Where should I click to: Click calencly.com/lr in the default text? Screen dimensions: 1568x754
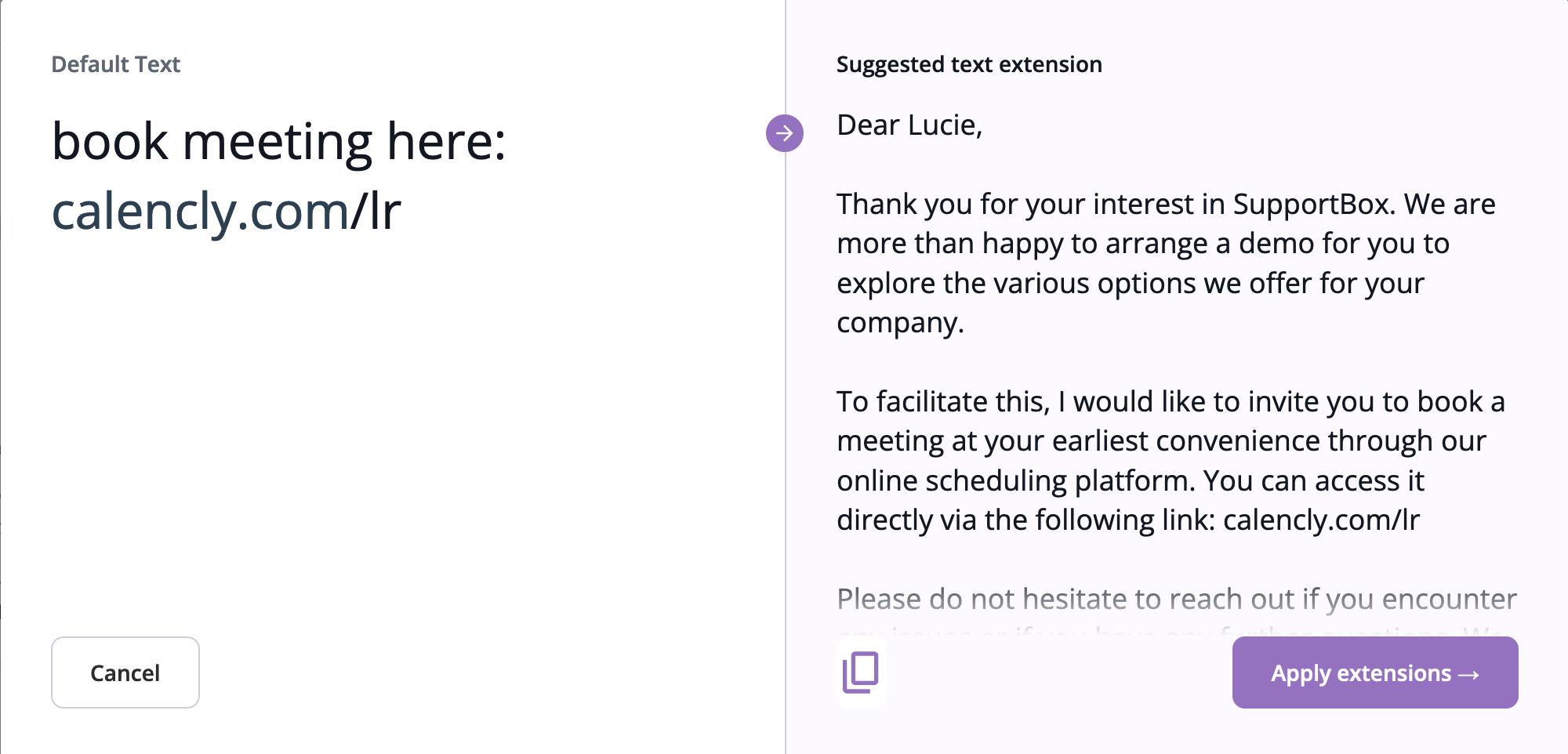pyautogui.click(x=226, y=212)
